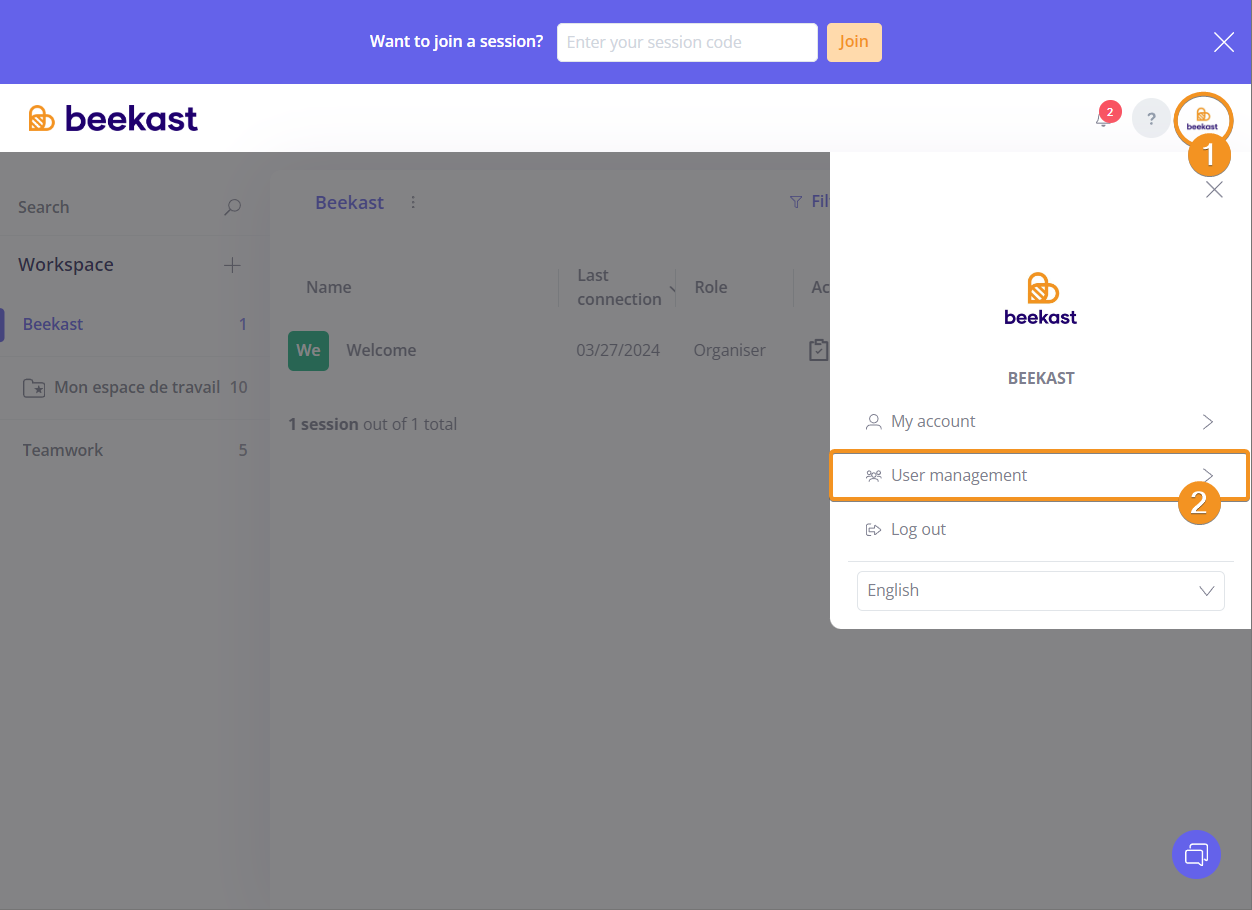Click the BEEKAST account name label
The height and width of the screenshot is (910, 1252).
[1041, 378]
